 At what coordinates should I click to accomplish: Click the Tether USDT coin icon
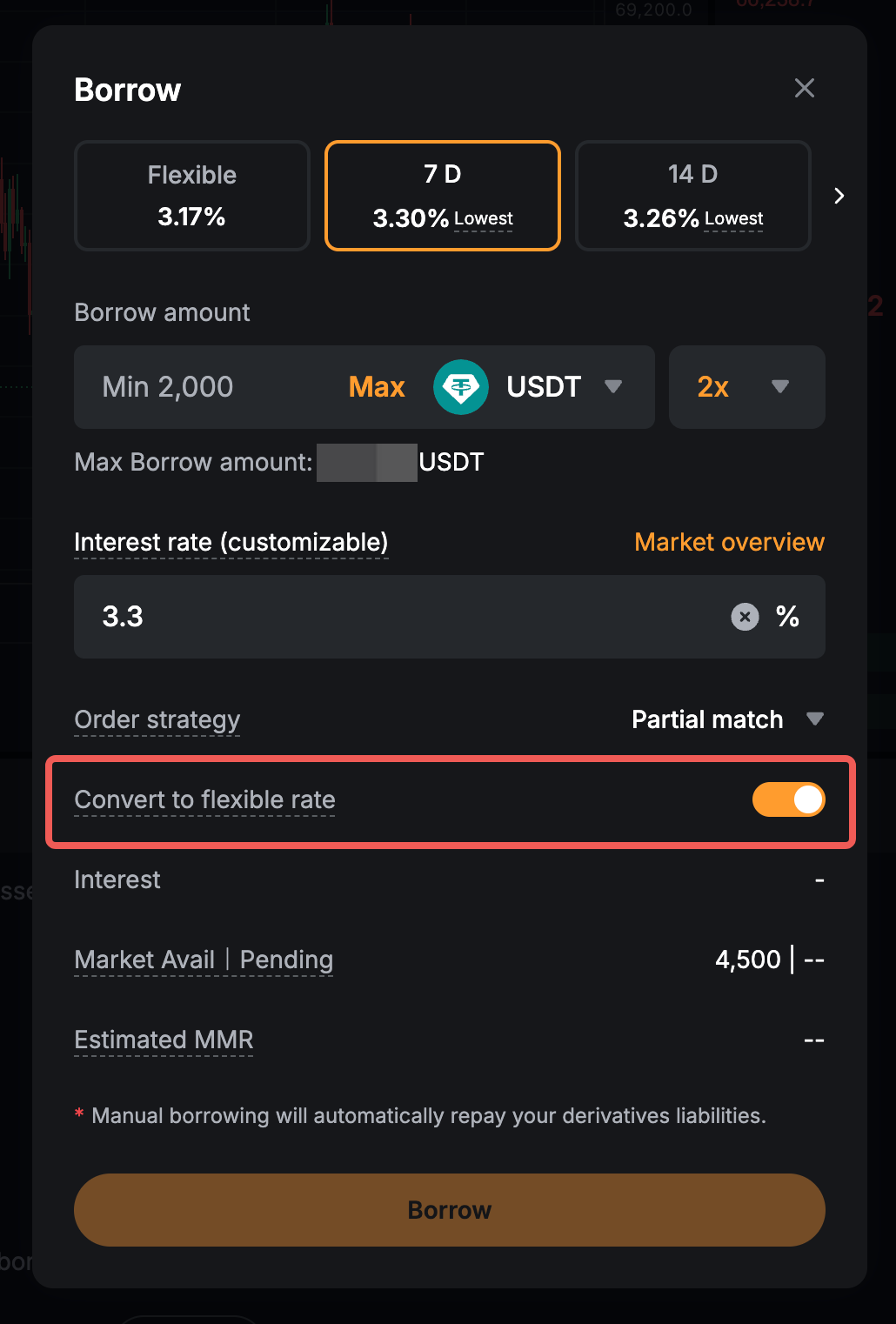point(460,387)
